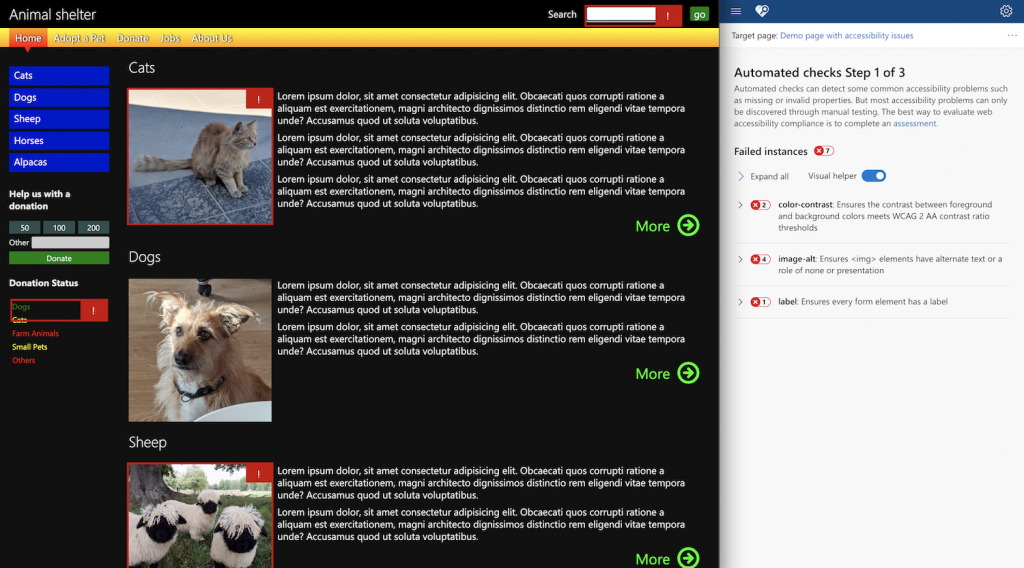Choose the 50 donation amount
Image resolution: width=1024 pixels, height=568 pixels.
(x=25, y=228)
